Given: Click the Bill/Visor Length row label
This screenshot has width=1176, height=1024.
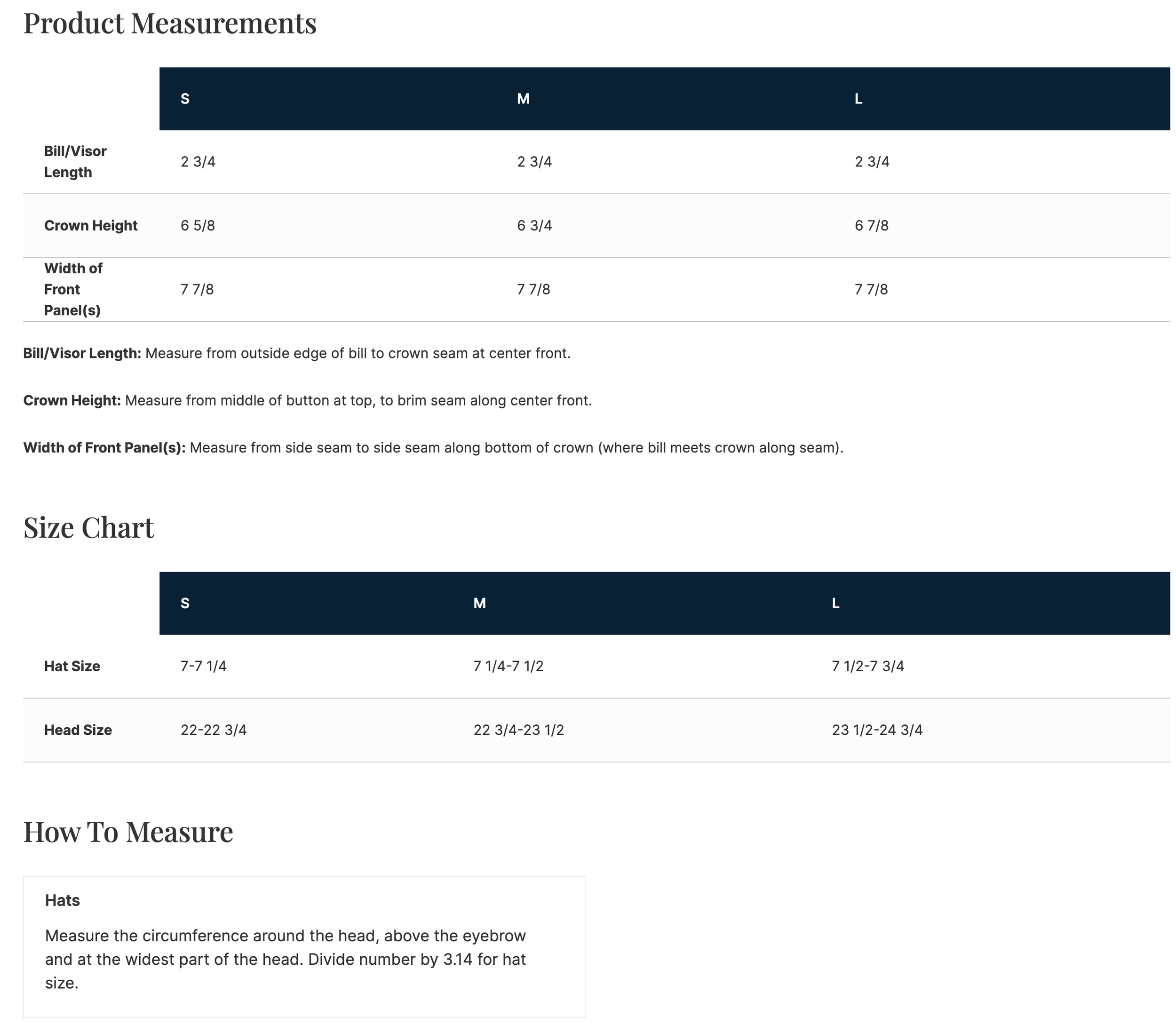Looking at the screenshot, I should click(75, 162).
